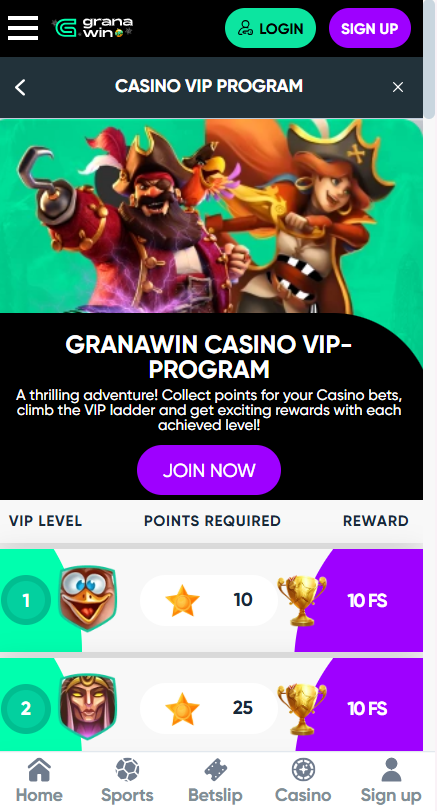Open the hamburger menu

click(23, 28)
